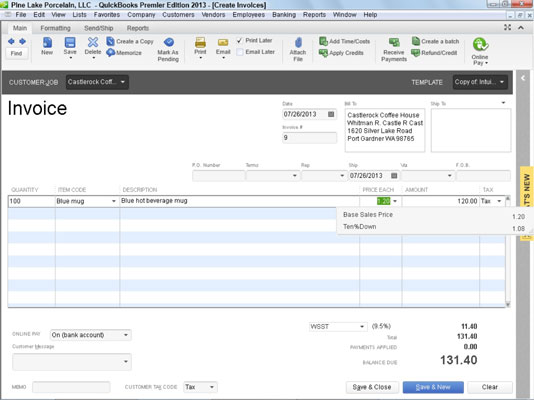Enable the Email Later checkbox
The width and height of the screenshot is (534, 400).
(x=240, y=52)
